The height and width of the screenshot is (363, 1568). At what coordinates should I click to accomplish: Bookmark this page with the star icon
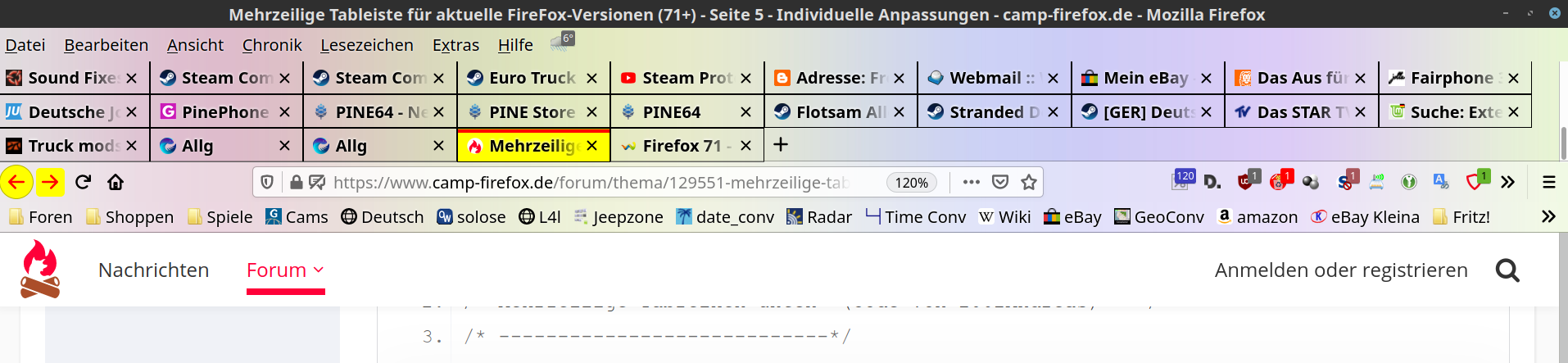[1029, 182]
